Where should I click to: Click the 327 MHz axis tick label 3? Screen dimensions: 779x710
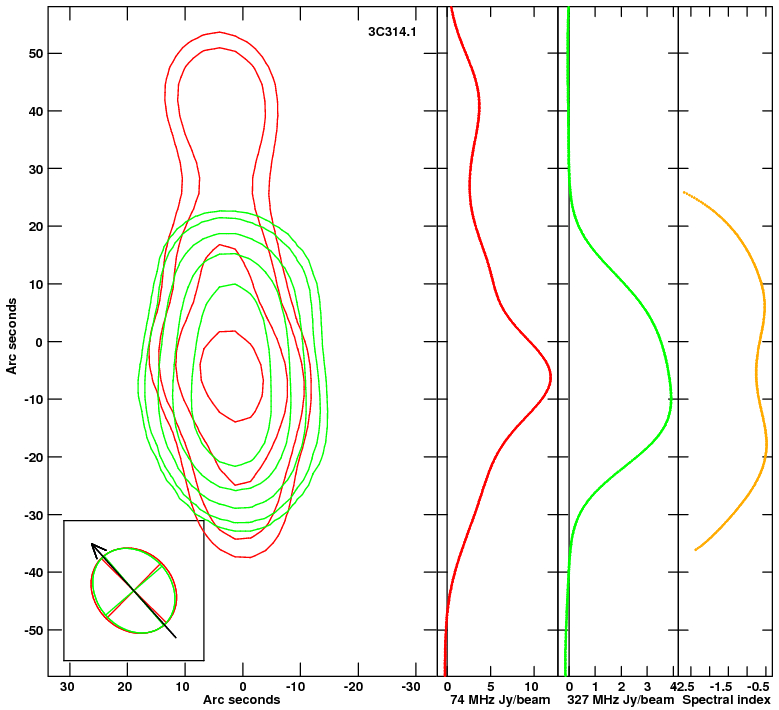647,687
